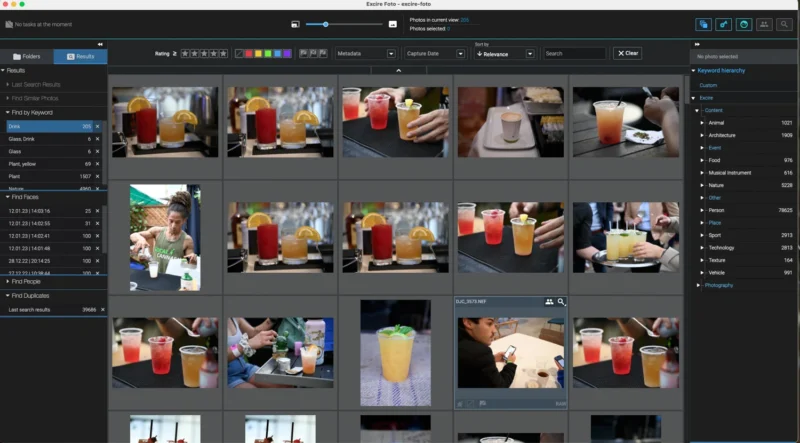The height and width of the screenshot is (443, 800).
Task: Open the Metadata dropdown
Action: (x=366, y=53)
